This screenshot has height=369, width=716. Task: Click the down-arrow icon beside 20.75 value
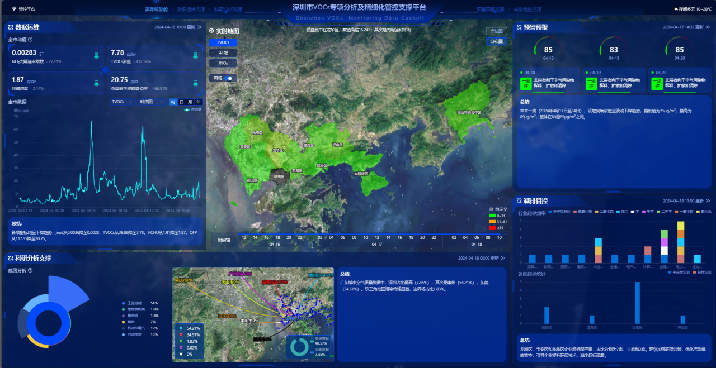[x=195, y=83]
